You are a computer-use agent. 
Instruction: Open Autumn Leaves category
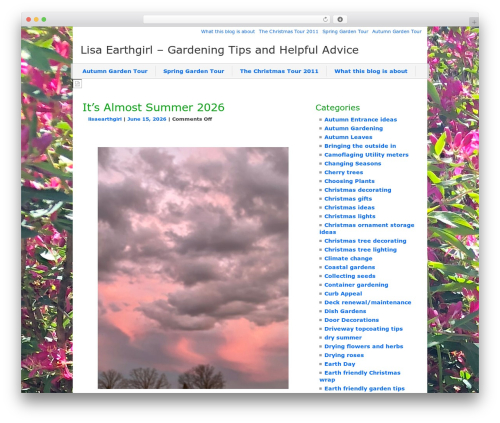pos(348,137)
